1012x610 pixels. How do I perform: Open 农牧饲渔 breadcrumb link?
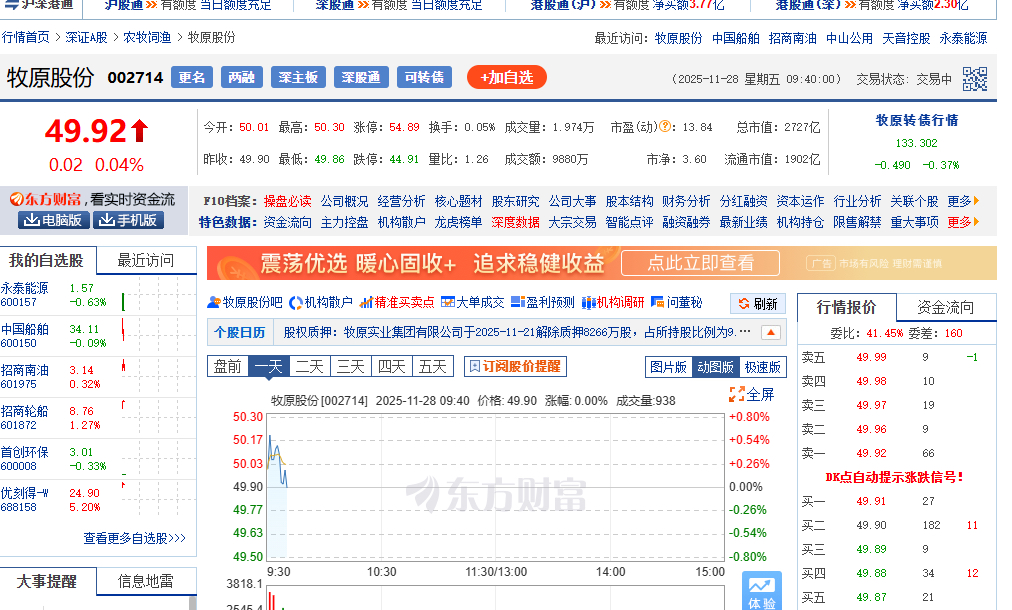147,37
